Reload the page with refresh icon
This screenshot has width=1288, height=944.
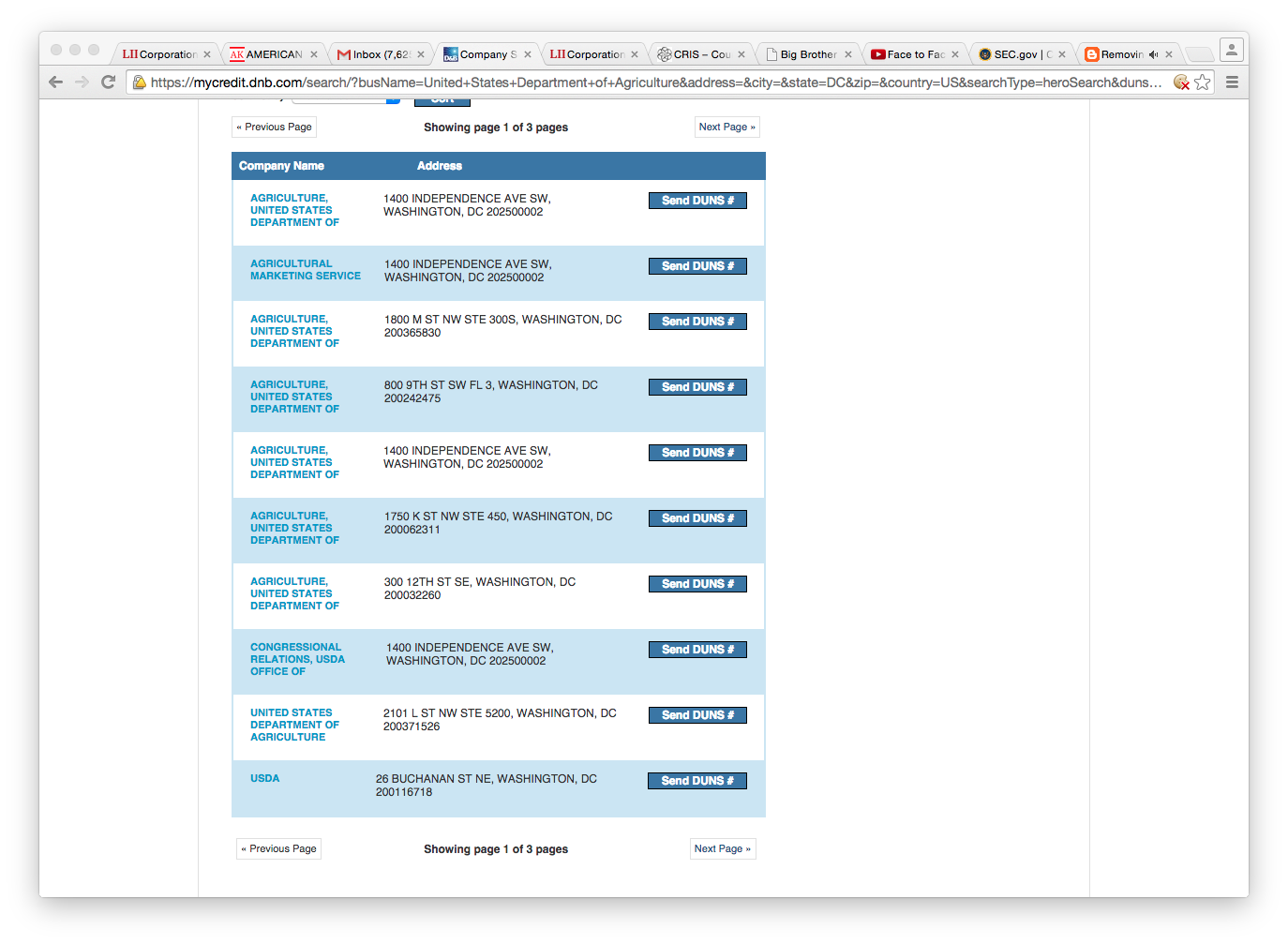108,82
